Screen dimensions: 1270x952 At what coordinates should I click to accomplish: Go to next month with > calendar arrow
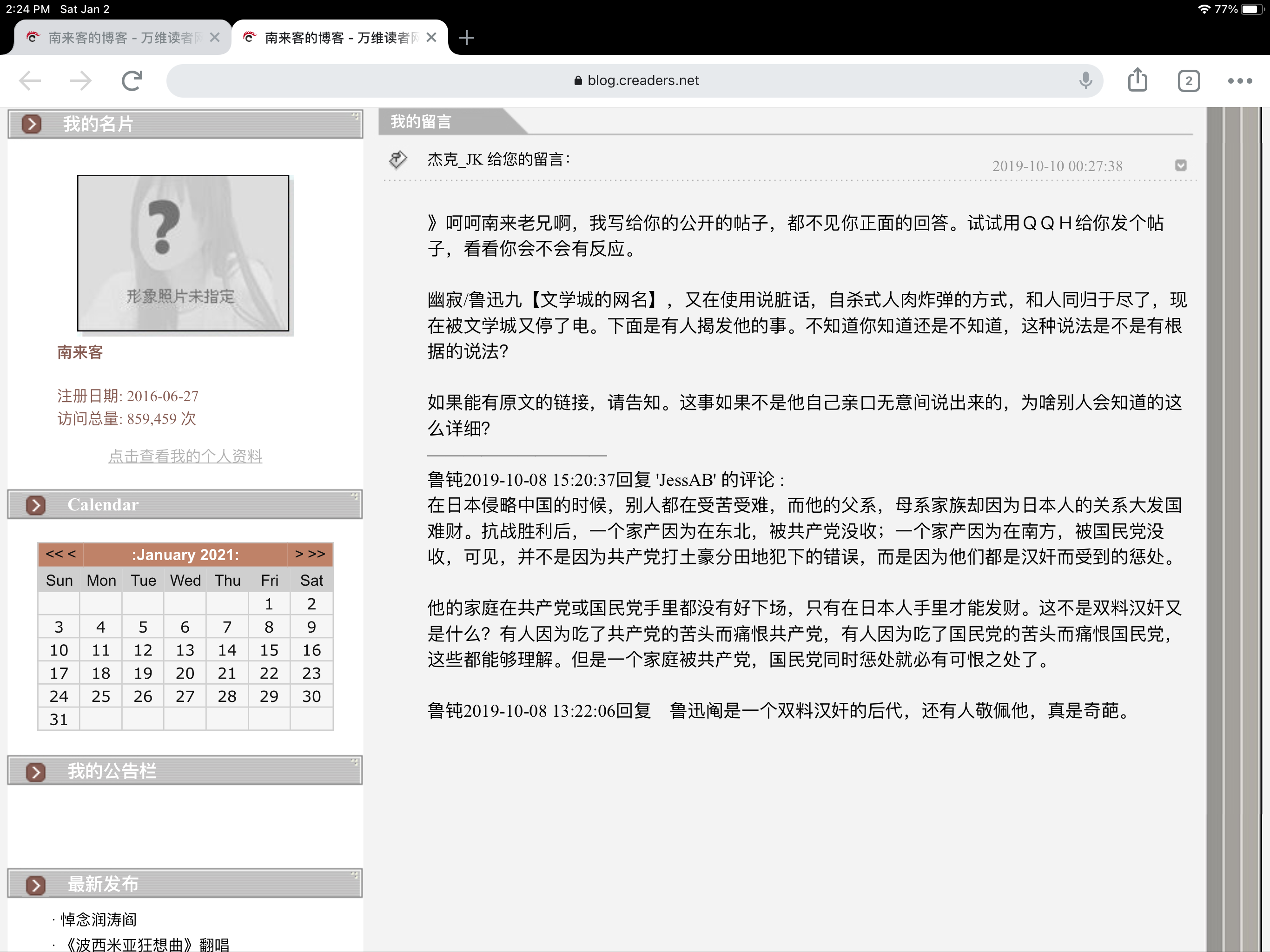click(298, 554)
